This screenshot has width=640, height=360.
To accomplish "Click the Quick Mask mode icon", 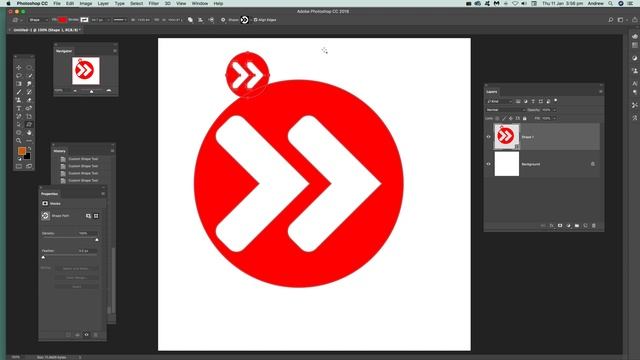I will tap(19, 166).
